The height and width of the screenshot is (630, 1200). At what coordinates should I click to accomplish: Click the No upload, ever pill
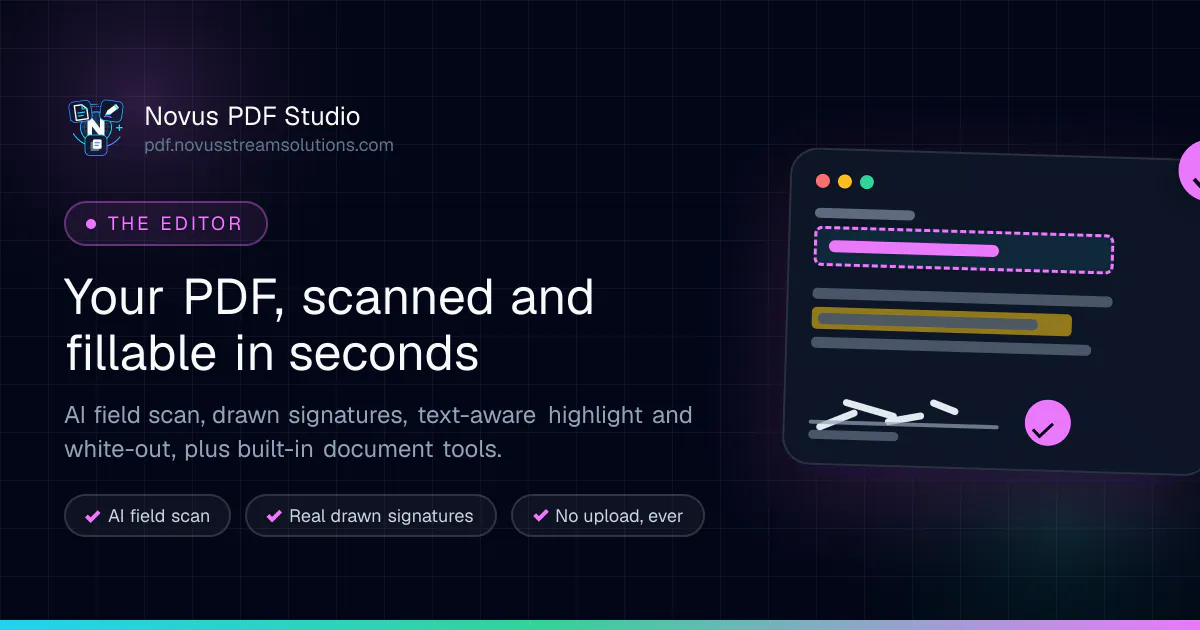608,516
